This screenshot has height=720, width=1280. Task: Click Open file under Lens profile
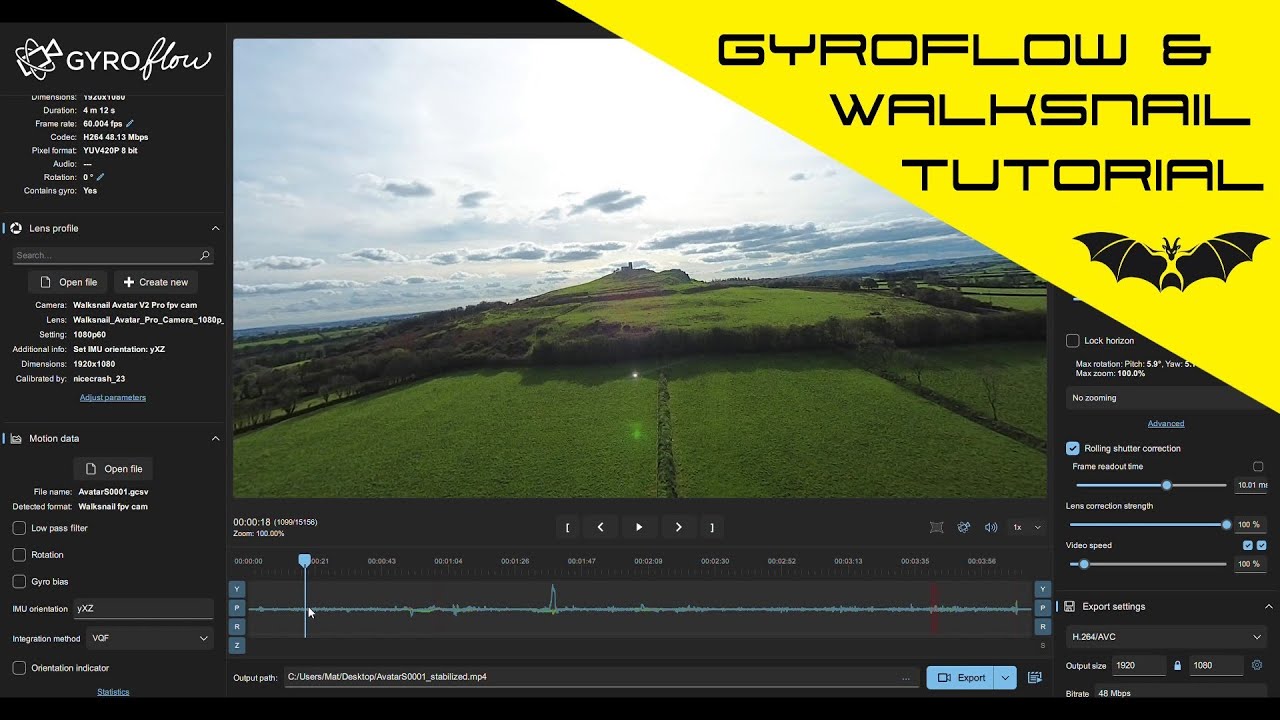[x=68, y=282]
